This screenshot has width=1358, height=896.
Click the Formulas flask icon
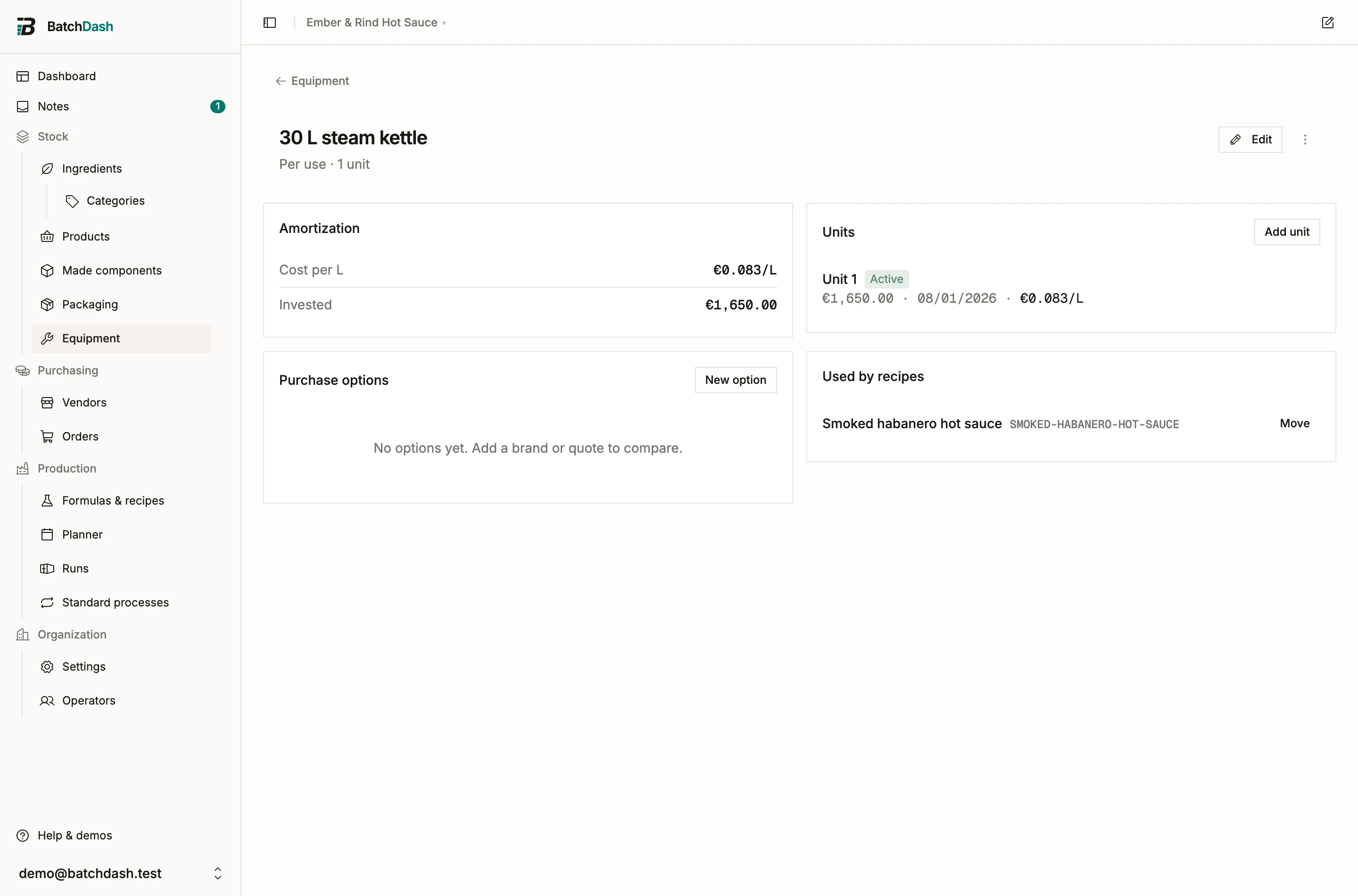coord(48,500)
